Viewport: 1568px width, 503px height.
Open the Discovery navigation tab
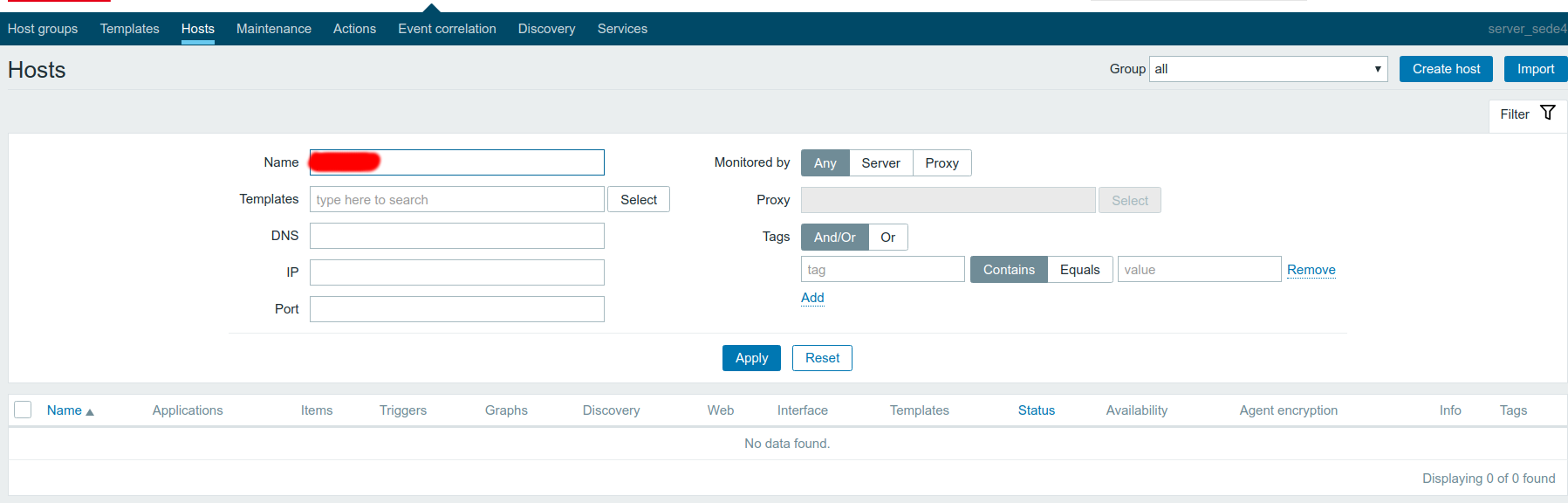point(546,29)
